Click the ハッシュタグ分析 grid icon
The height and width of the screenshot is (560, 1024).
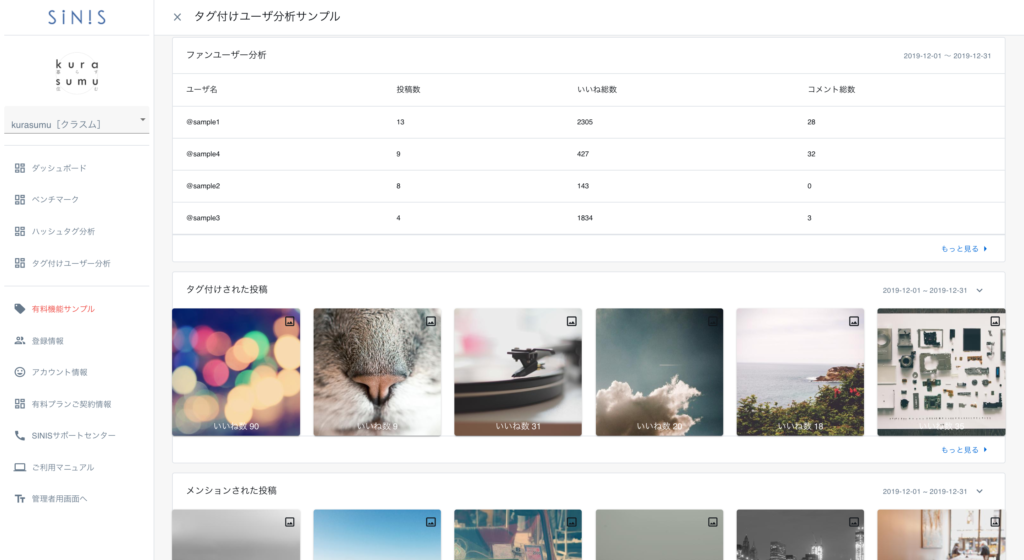point(20,231)
